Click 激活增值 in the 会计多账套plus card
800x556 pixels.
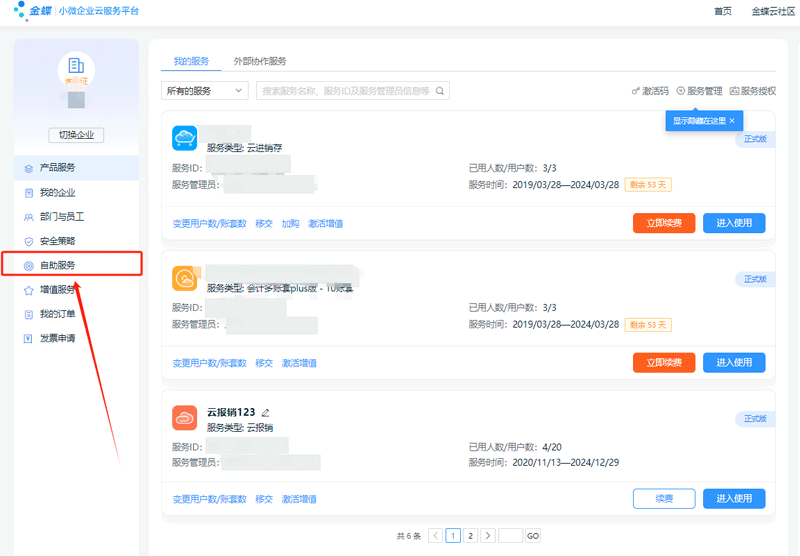[299, 363]
